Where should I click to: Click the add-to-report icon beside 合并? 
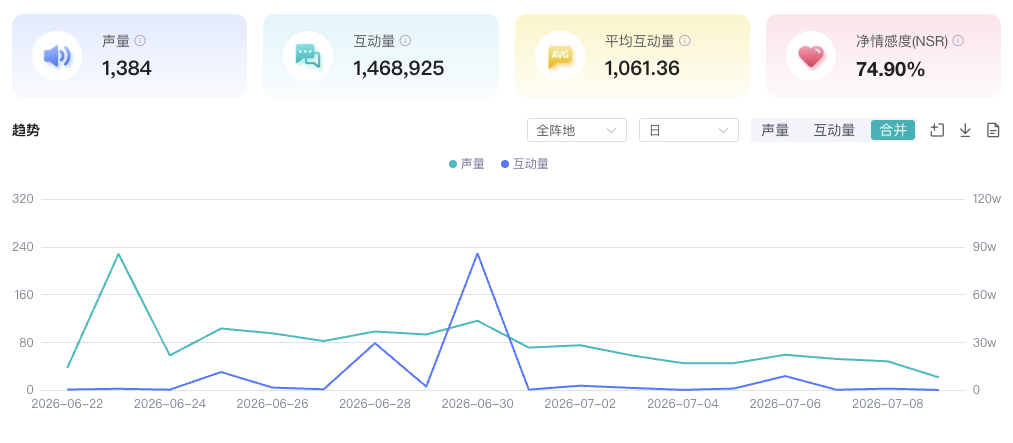point(937,130)
